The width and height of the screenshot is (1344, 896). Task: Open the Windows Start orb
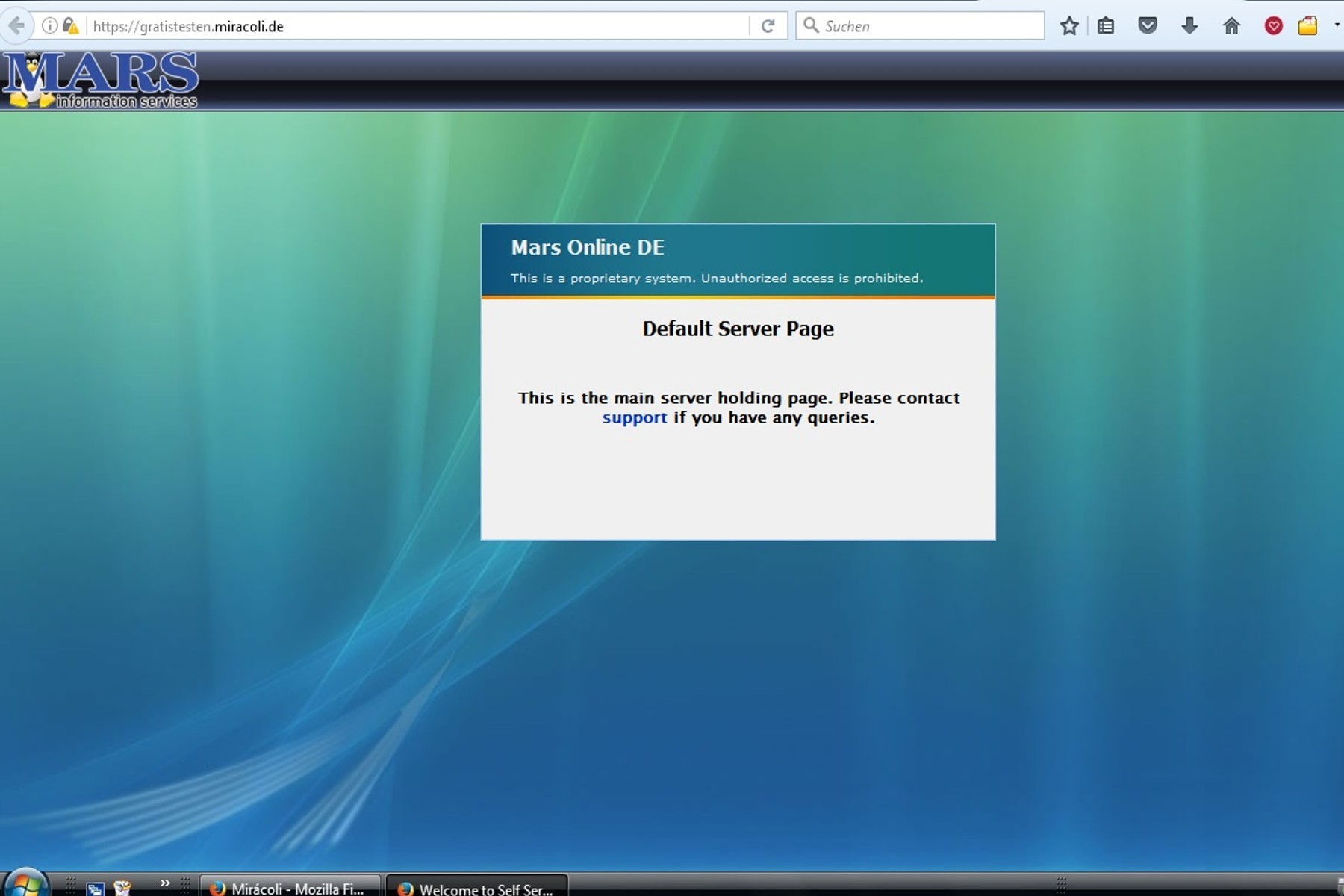click(x=25, y=884)
